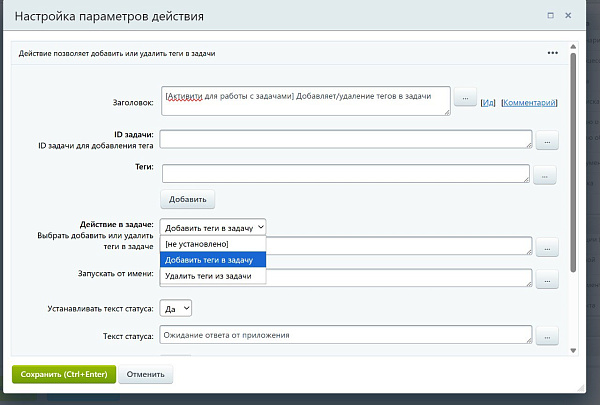Select the [не установлено] option
600x405 pixels.
[x=212, y=244]
